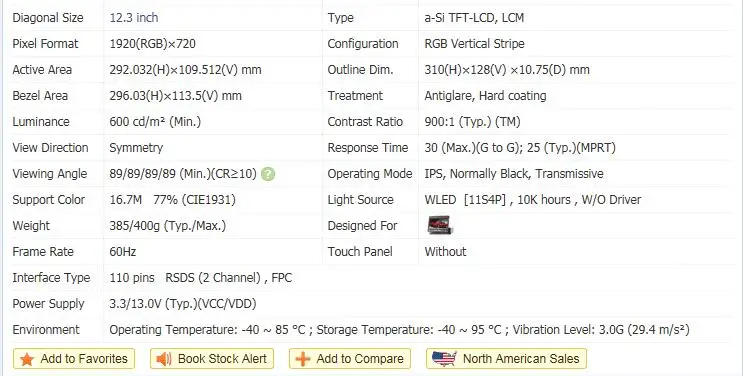This screenshot has width=744, height=376.
Task: Click the green help icon beside Viewing Angle
Action: (268, 174)
